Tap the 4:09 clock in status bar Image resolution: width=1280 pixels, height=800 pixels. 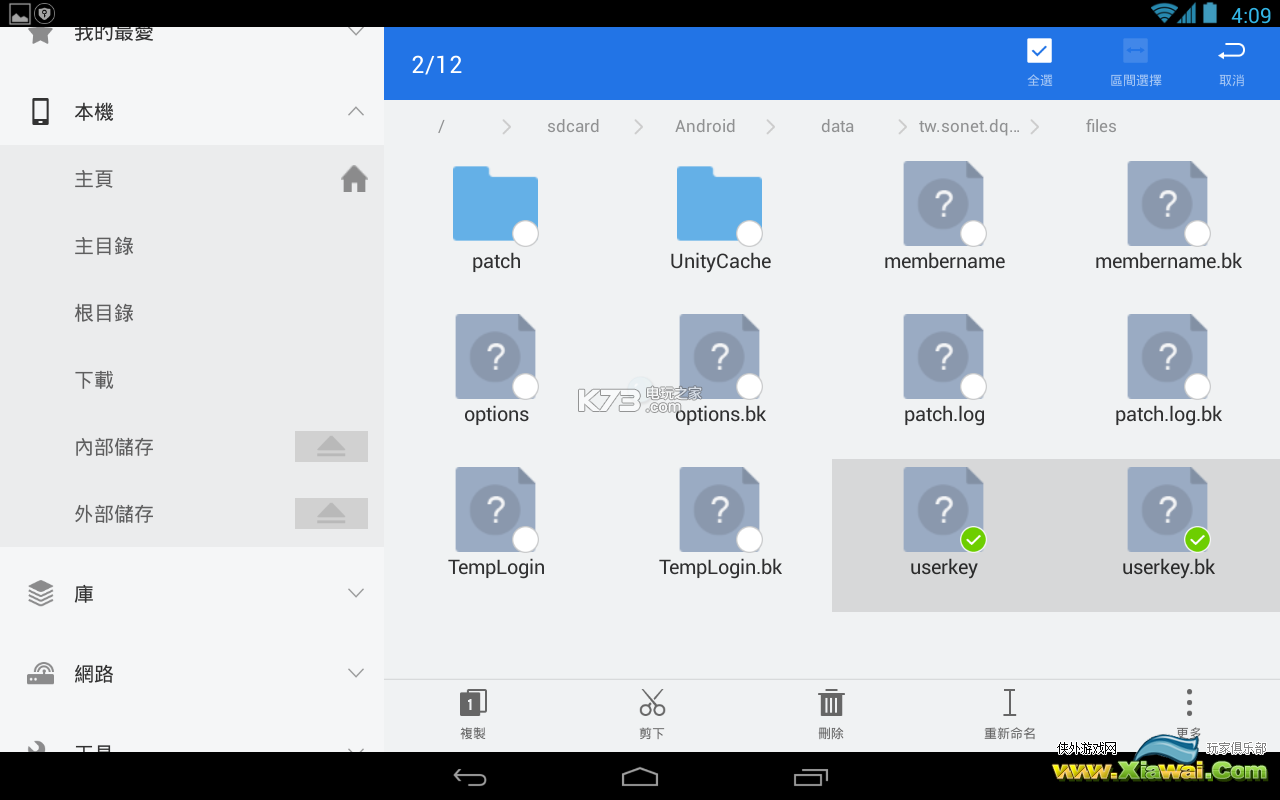[1251, 15]
